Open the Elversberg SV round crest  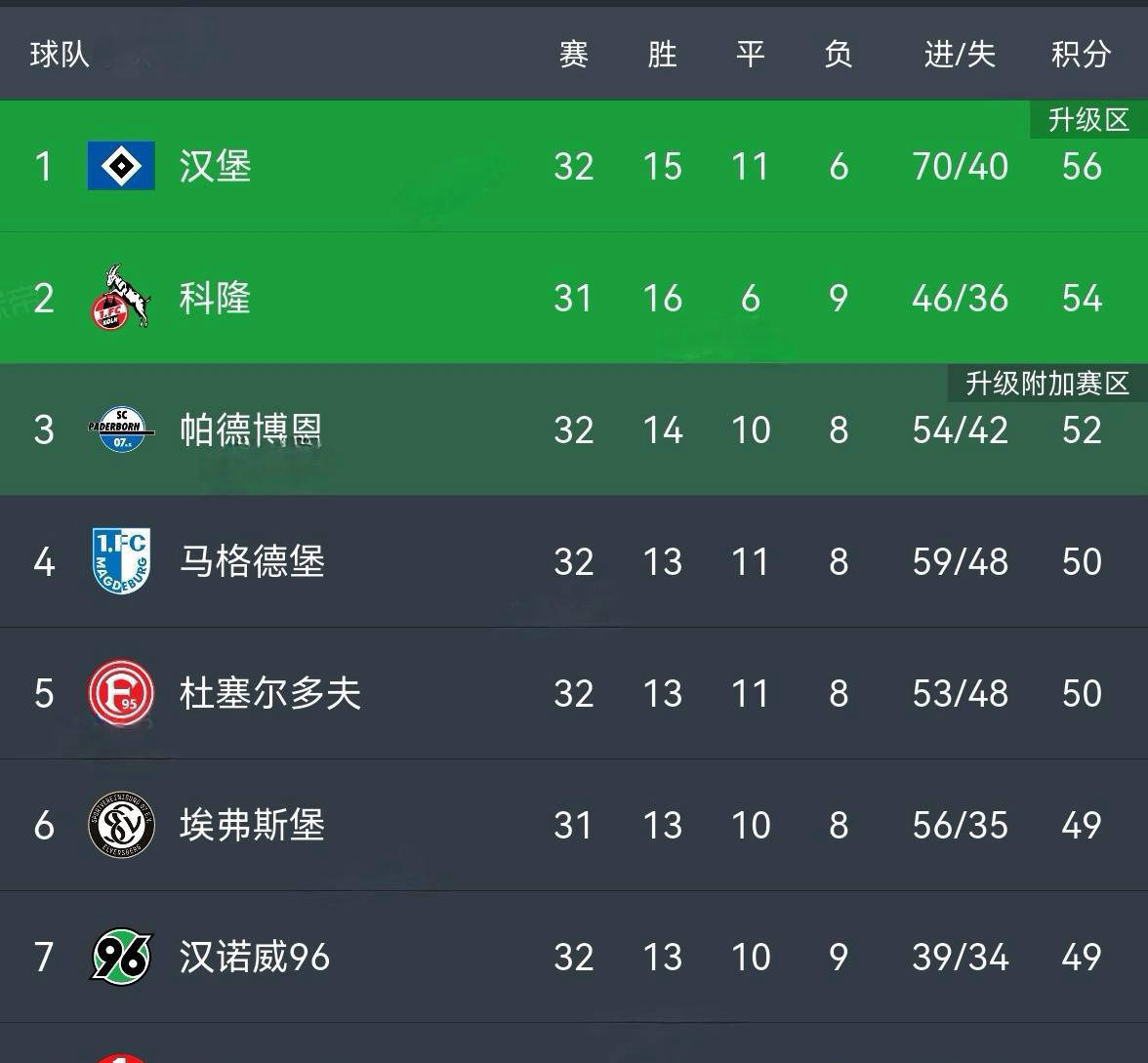(x=121, y=824)
